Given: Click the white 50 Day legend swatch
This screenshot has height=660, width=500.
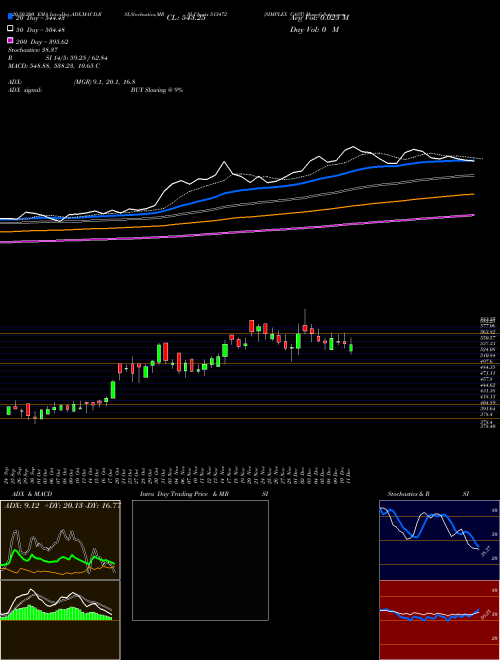Looking at the screenshot, I should pyautogui.click(x=11, y=29).
